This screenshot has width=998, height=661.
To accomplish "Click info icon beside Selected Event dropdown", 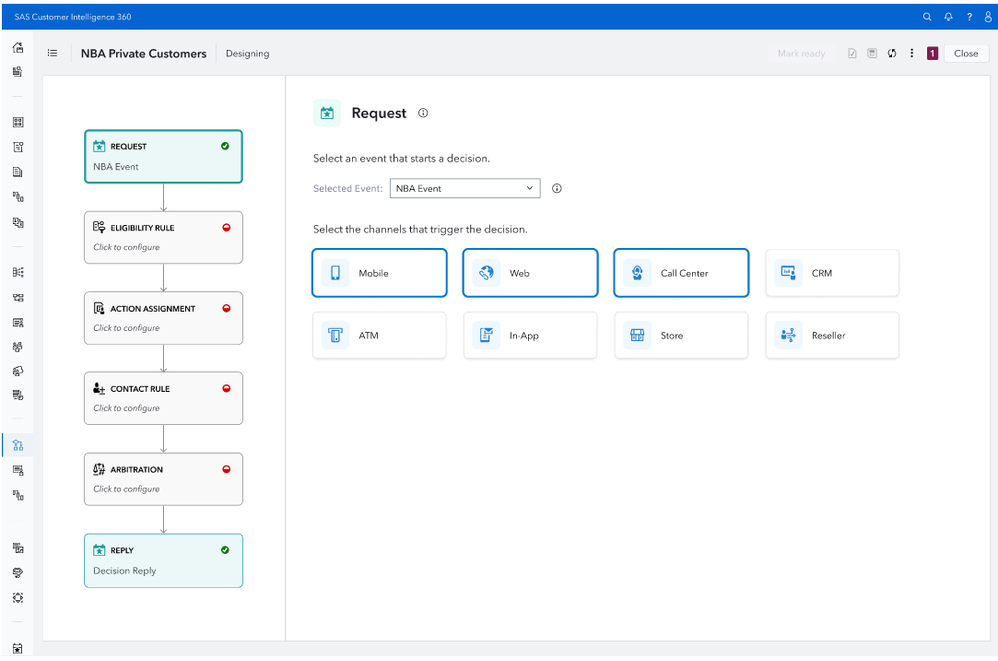I will 557,188.
